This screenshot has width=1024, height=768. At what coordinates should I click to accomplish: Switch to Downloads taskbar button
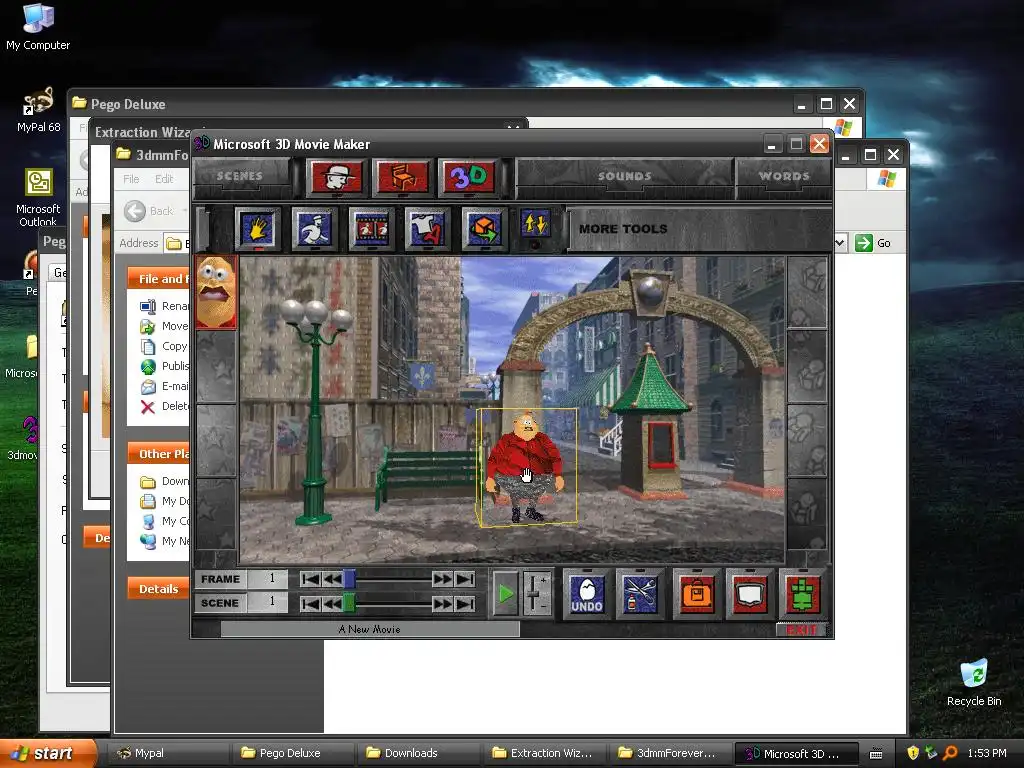tap(417, 753)
